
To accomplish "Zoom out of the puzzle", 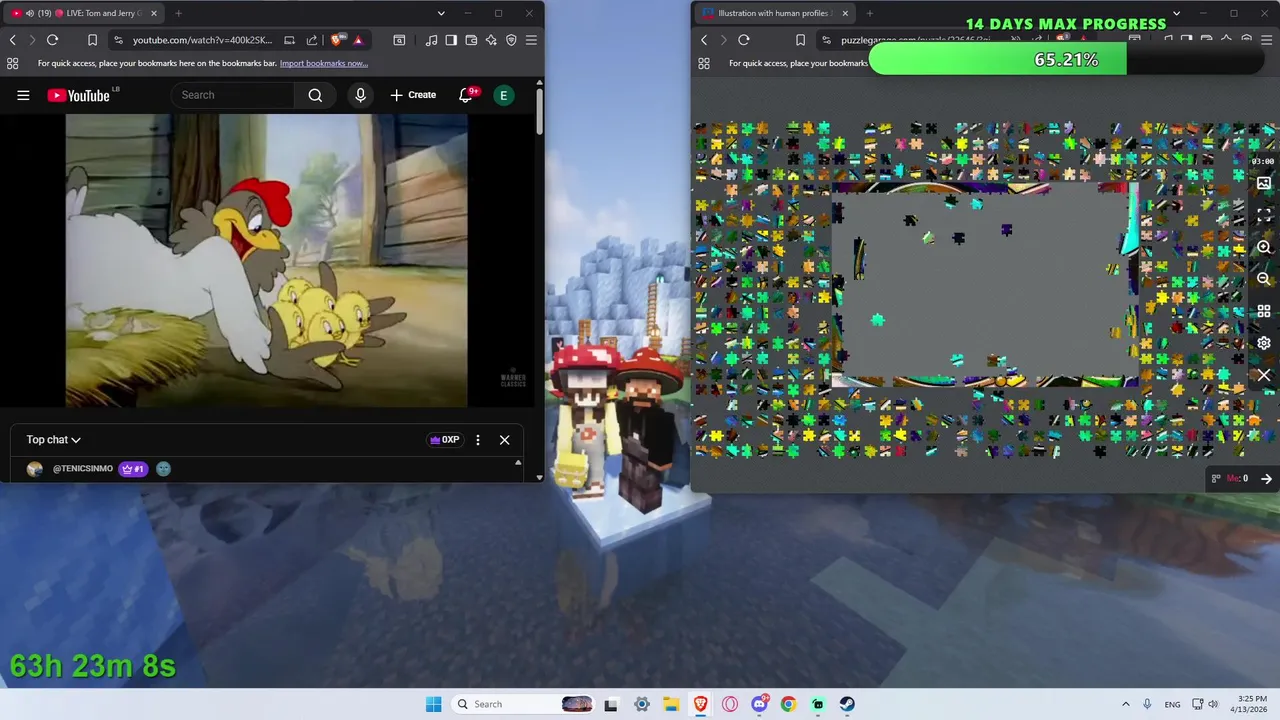I will [1264, 279].
